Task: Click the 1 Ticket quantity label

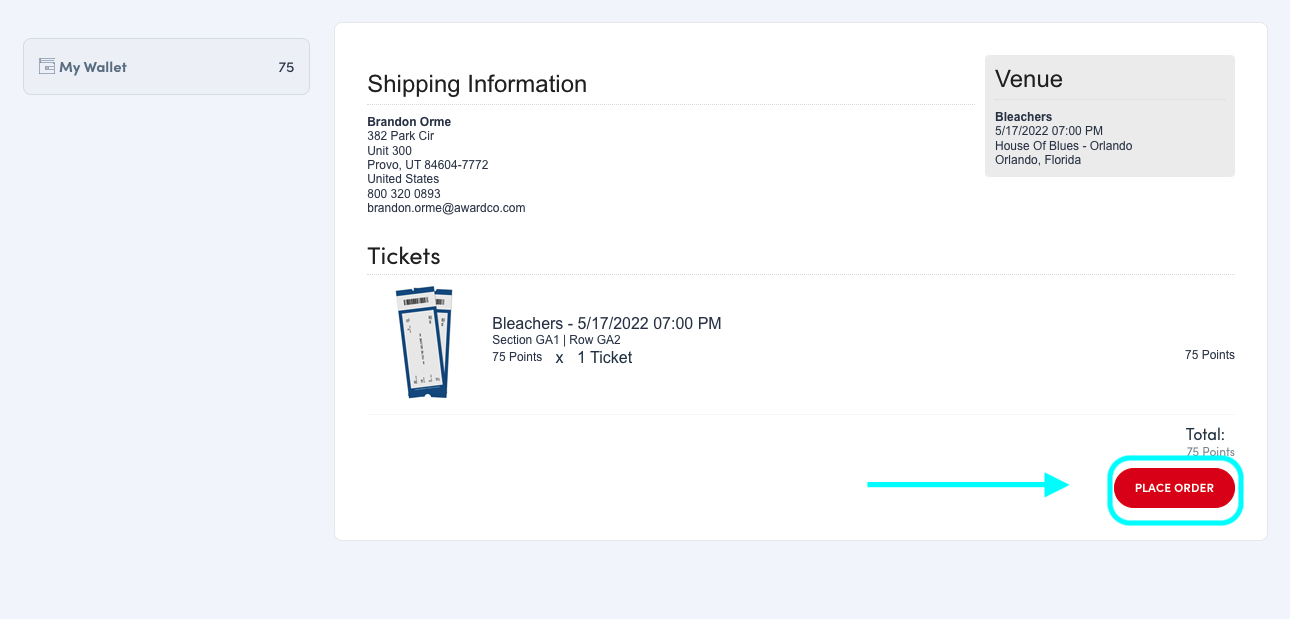Action: tap(604, 357)
